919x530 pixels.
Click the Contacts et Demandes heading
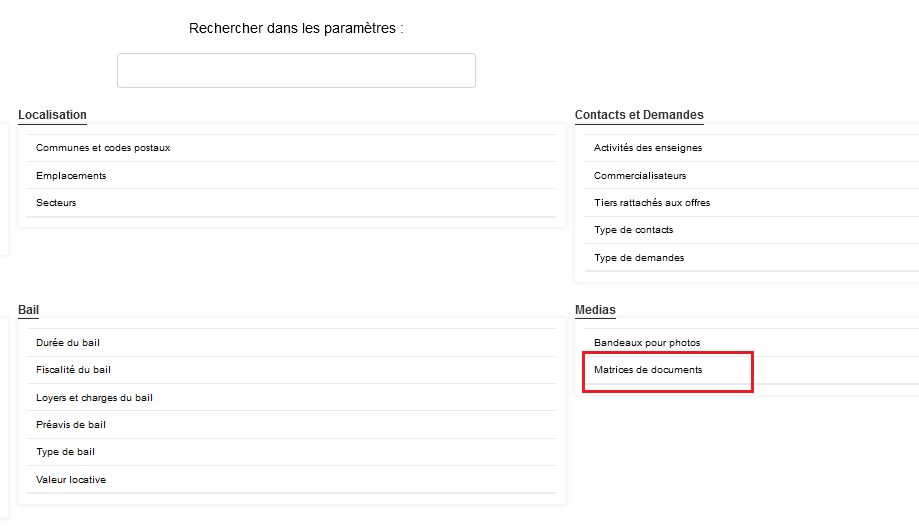coord(639,115)
